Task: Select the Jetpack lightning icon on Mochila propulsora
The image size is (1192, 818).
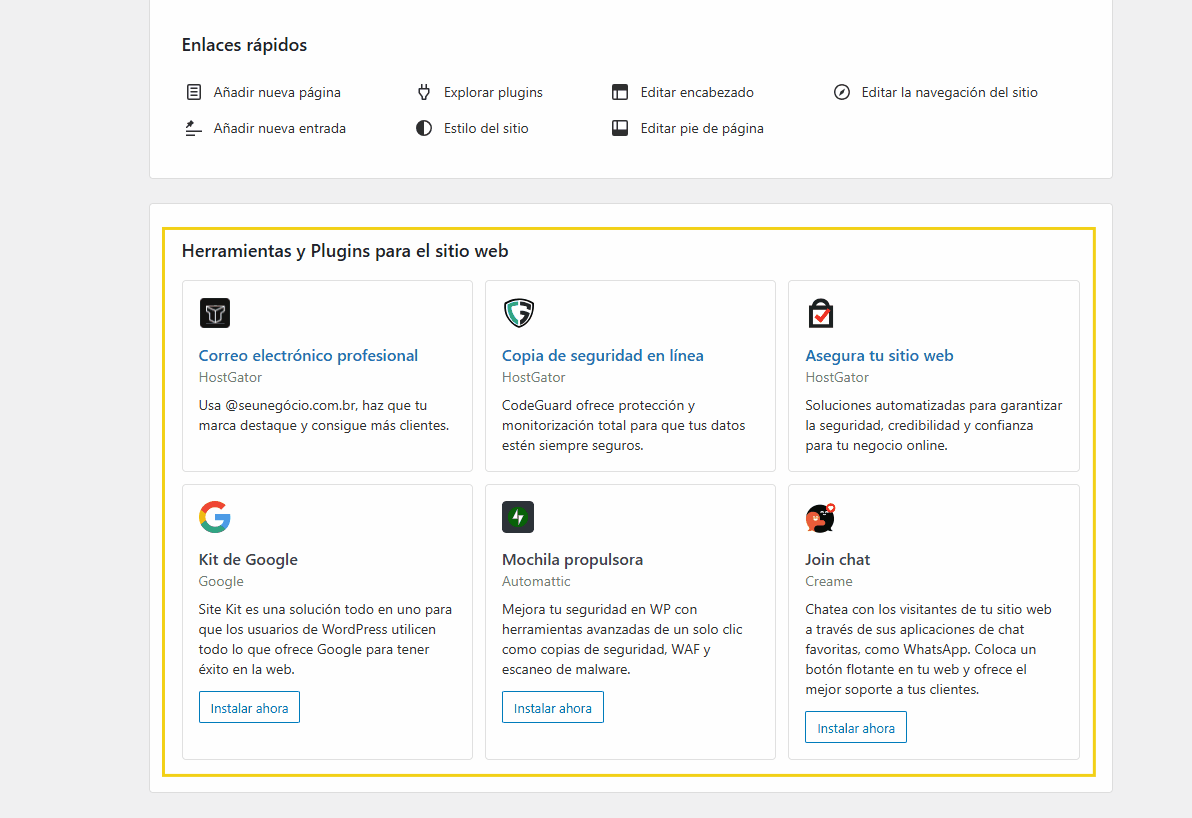Action: pyautogui.click(x=517, y=517)
